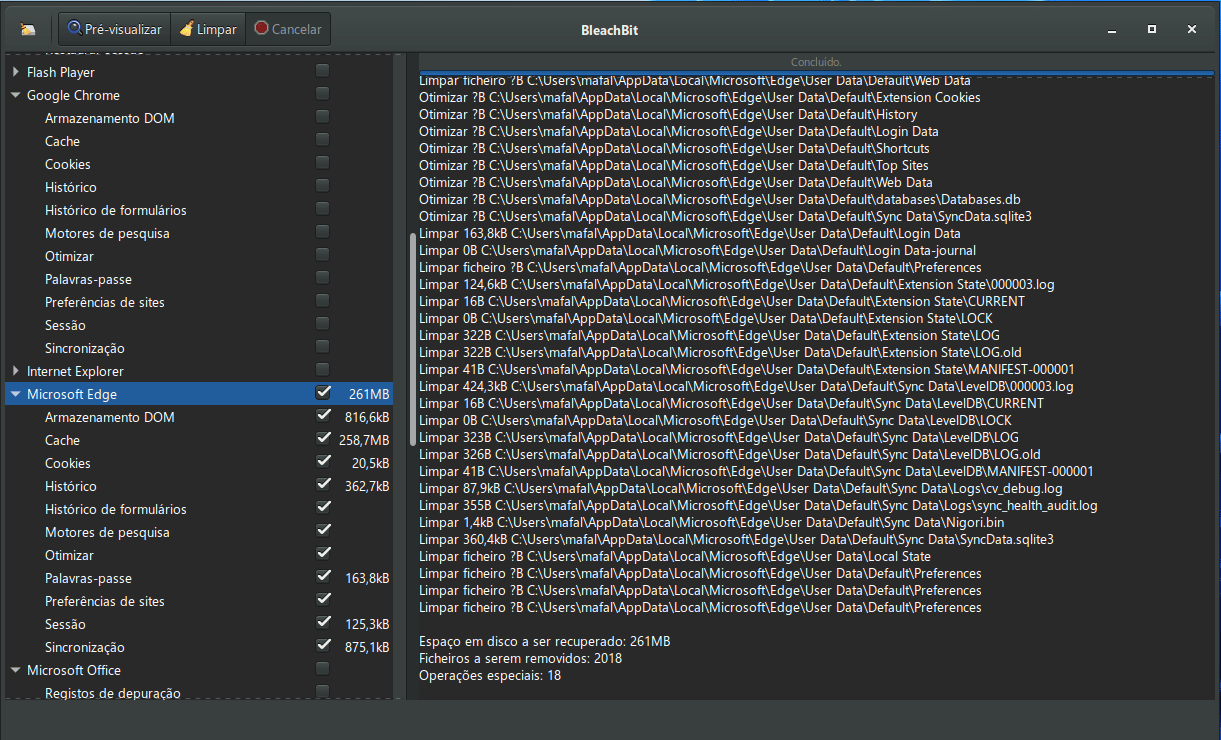Image resolution: width=1221 pixels, height=740 pixels.
Task: Select the Internet Explorer row label
Action: pos(76,371)
